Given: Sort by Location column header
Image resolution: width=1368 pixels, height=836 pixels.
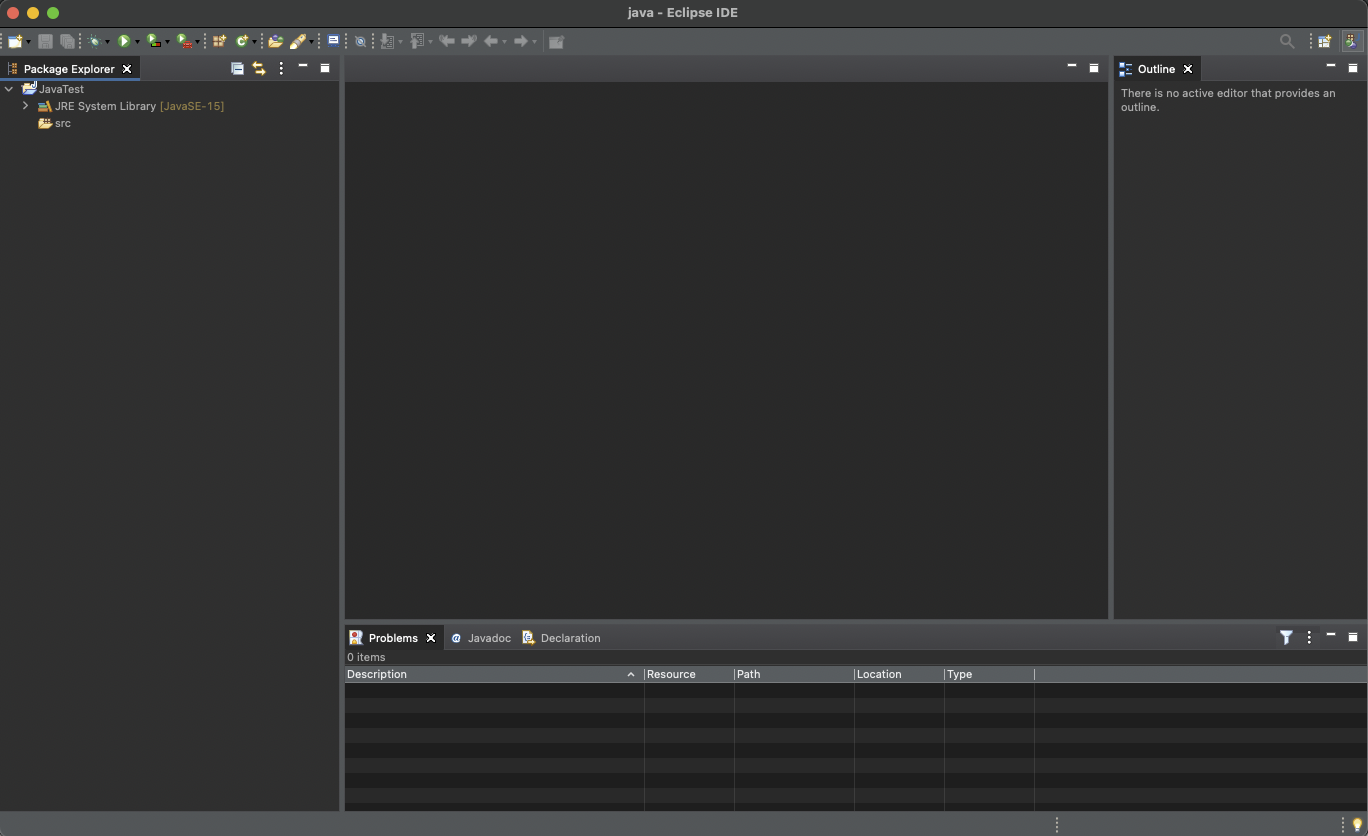Looking at the screenshot, I should pyautogui.click(x=899, y=674).
